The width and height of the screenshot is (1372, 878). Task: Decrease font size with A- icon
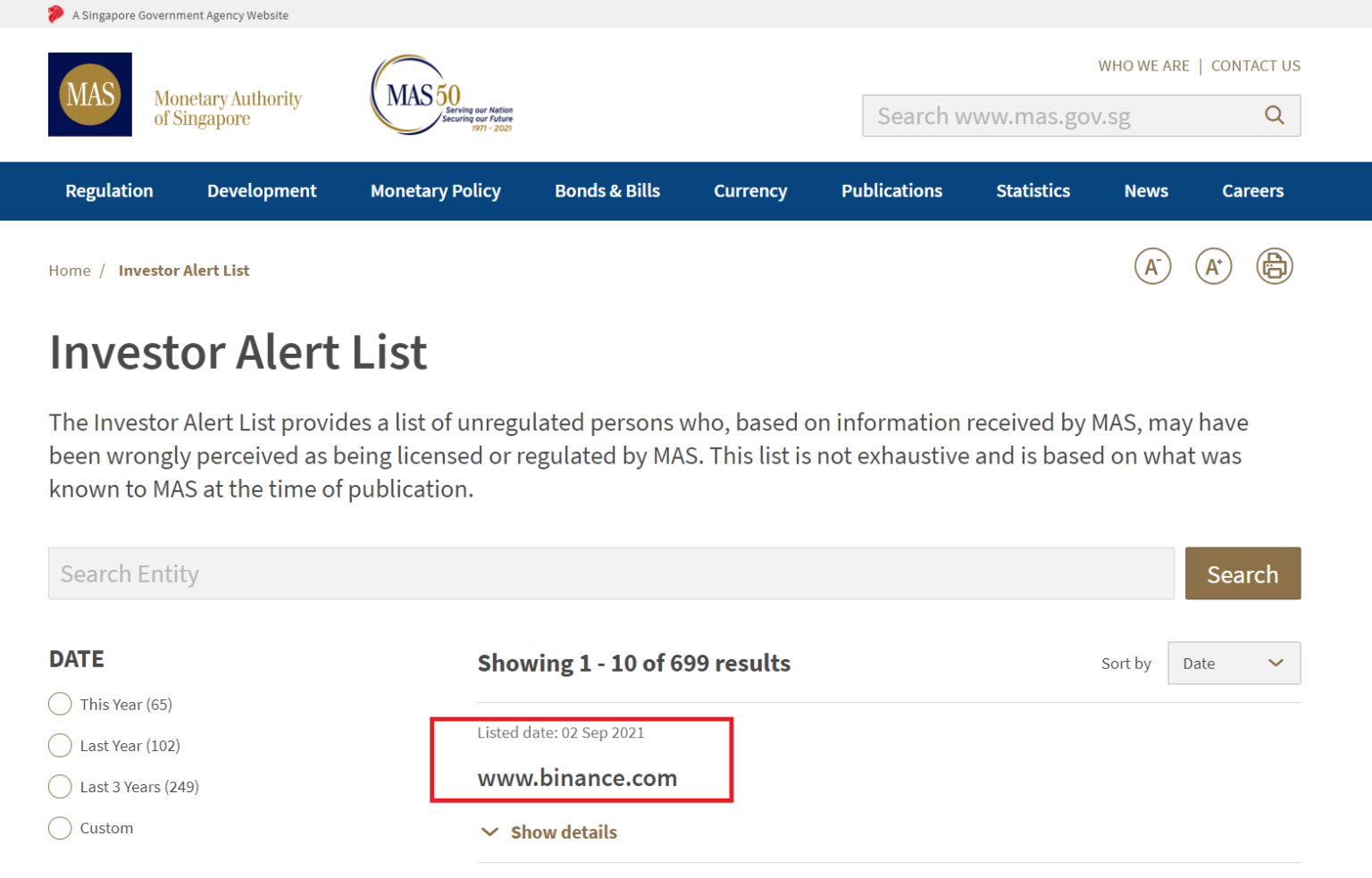tap(1152, 266)
